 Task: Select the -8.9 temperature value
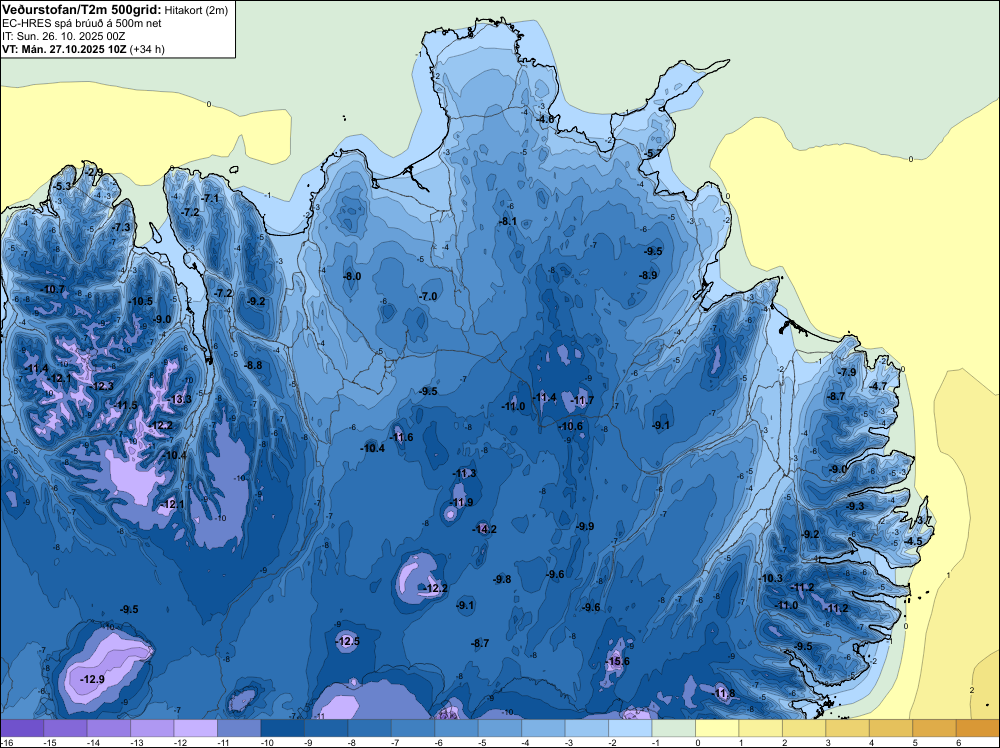coord(648,275)
